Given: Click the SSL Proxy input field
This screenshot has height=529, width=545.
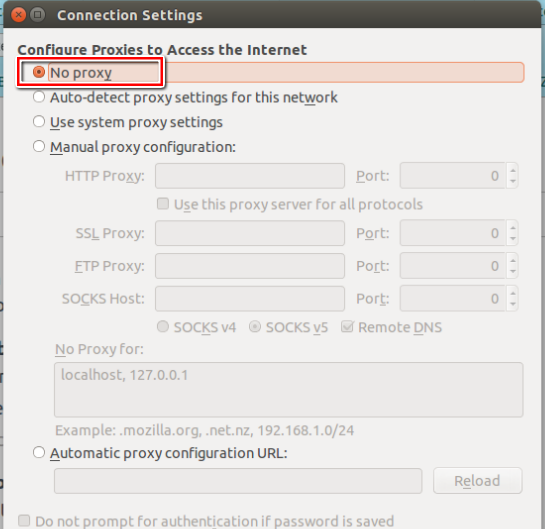Looking at the screenshot, I should (x=250, y=233).
